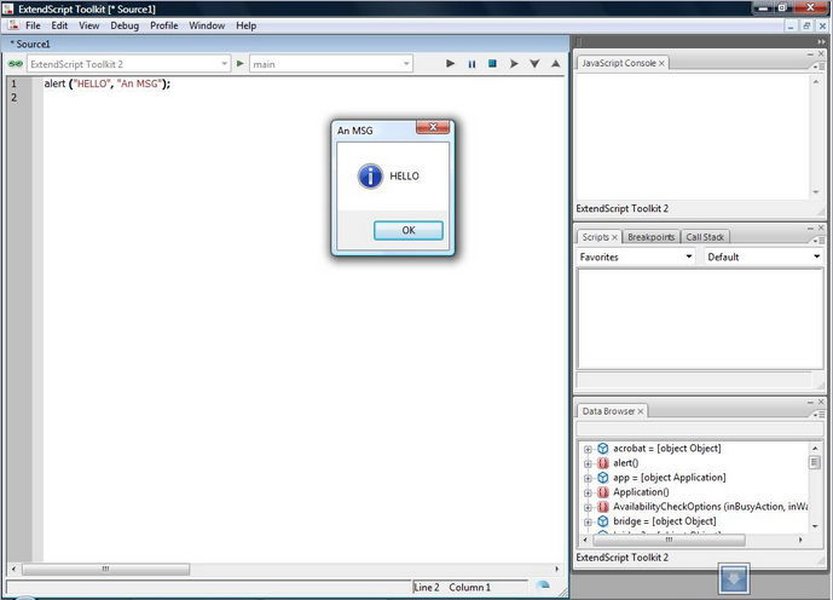The width and height of the screenshot is (833, 600).
Task: Click the Step Out up-arrow icon
Action: (x=555, y=64)
